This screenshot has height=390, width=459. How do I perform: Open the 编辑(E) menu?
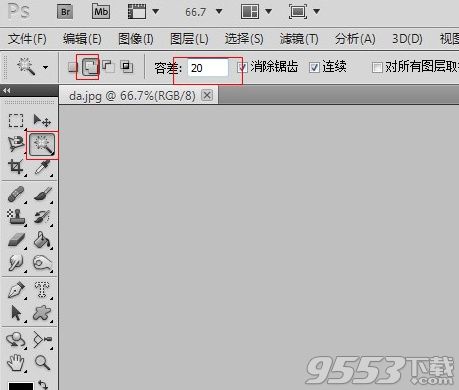[x=82, y=39]
